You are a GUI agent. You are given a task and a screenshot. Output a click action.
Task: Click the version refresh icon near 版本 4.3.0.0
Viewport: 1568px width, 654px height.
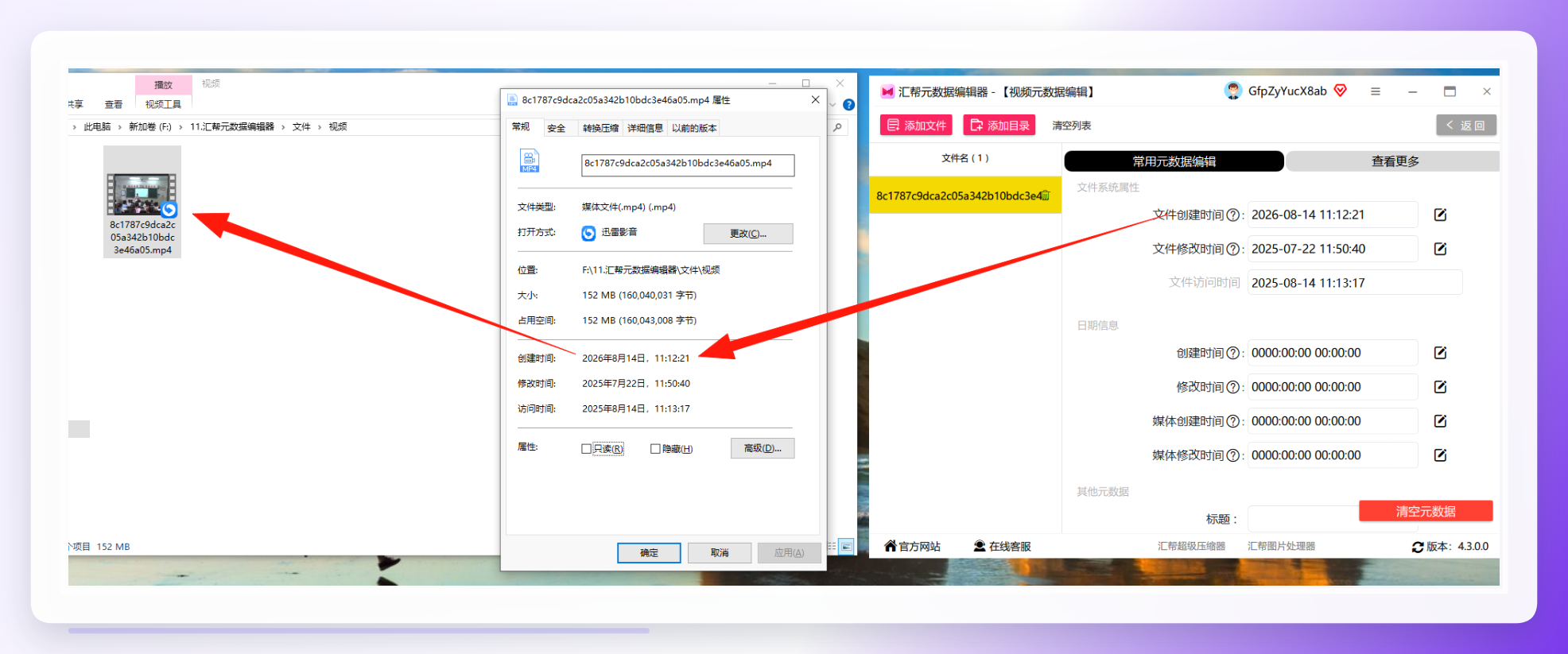pyautogui.click(x=1418, y=547)
